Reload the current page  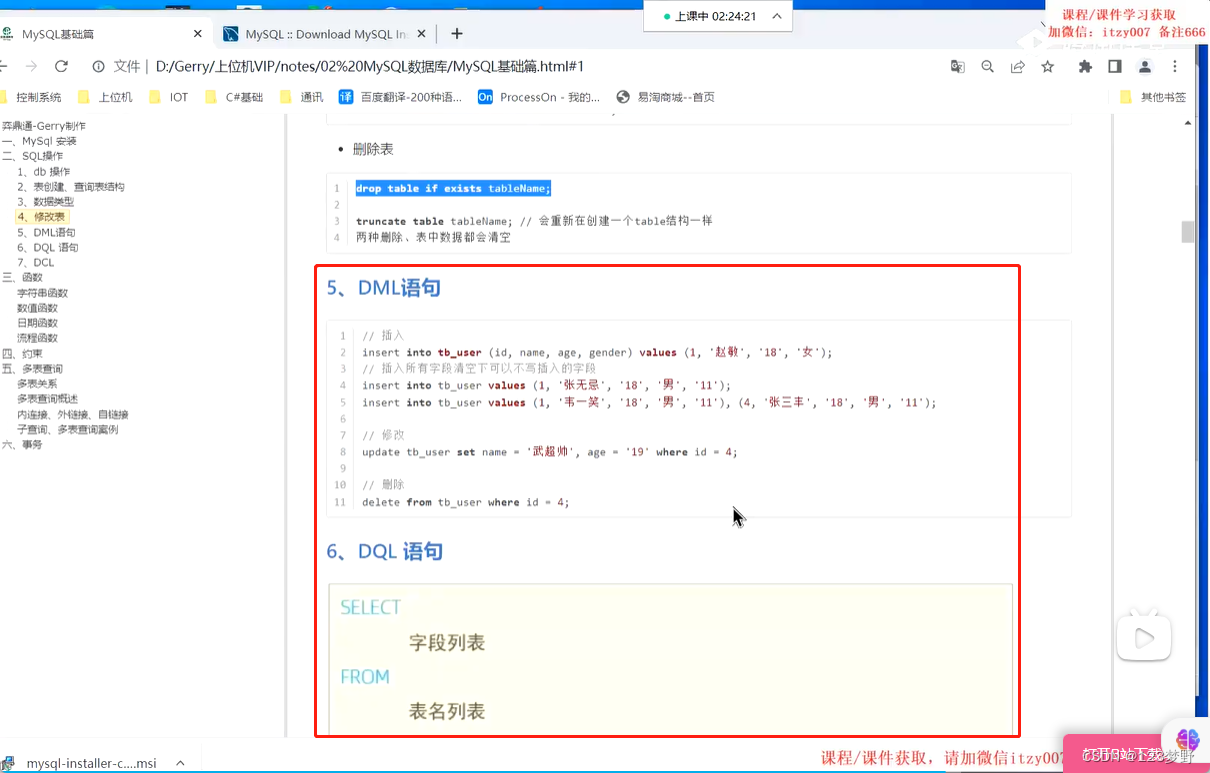click(61, 66)
